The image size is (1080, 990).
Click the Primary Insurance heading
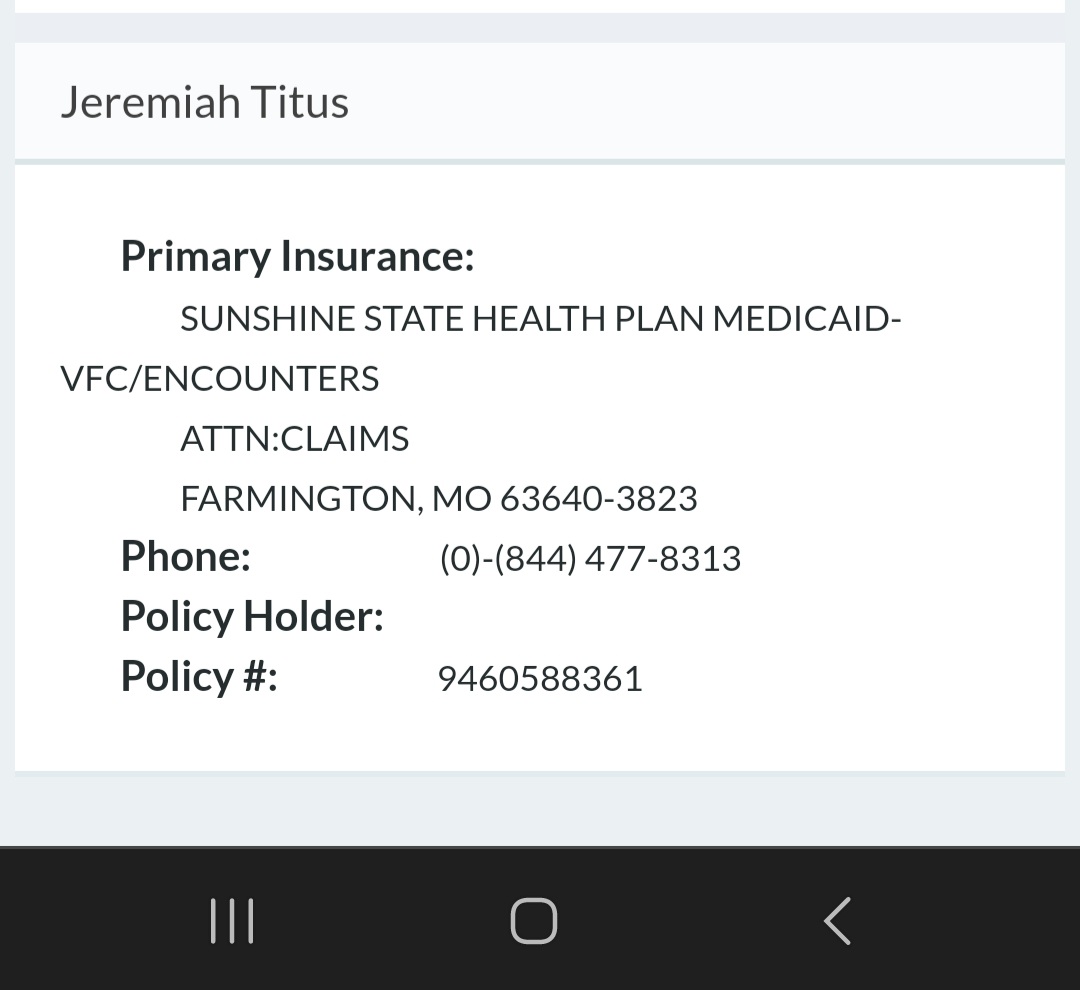coord(298,257)
